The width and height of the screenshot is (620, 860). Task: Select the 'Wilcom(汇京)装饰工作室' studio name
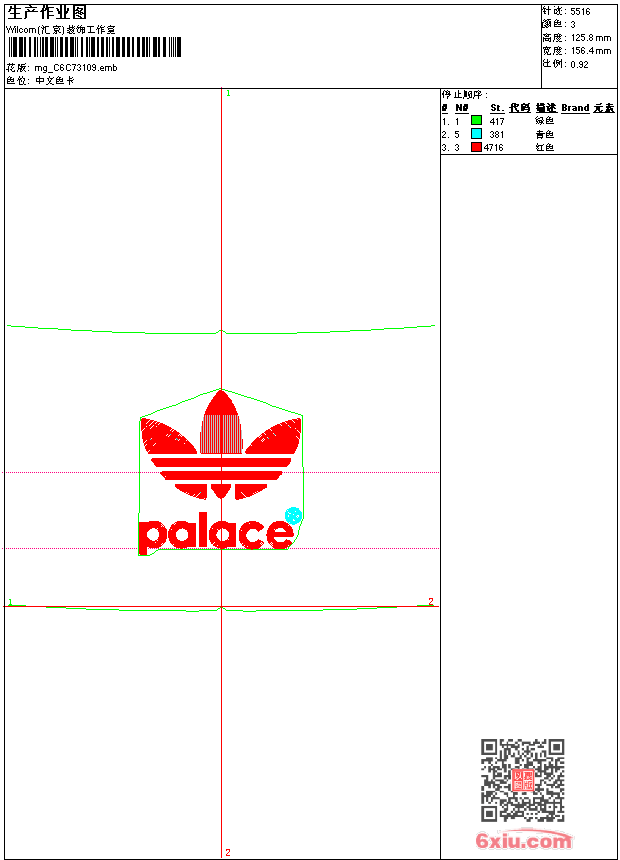coord(61,30)
